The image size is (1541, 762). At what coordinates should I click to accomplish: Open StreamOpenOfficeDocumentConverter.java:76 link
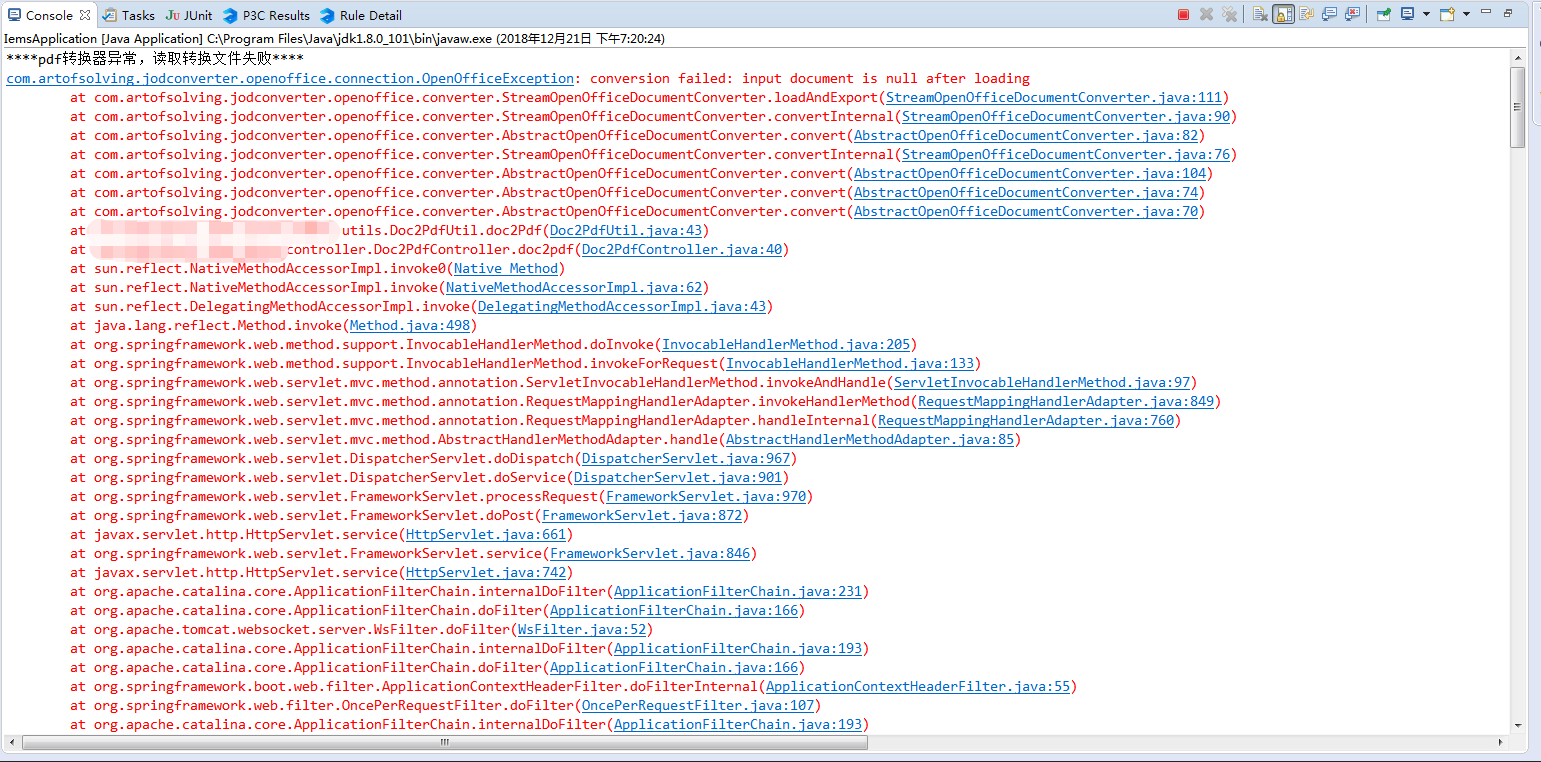pos(1066,154)
